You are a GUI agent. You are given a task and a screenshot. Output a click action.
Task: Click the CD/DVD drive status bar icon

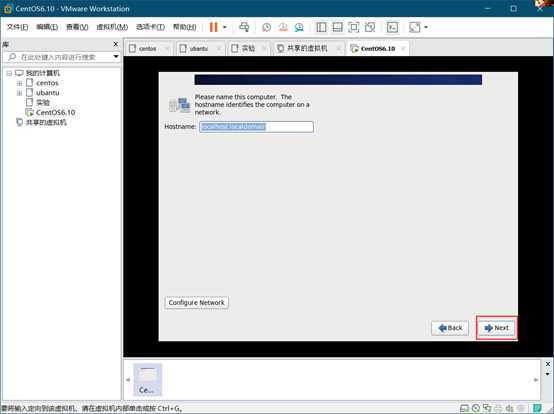476,409
